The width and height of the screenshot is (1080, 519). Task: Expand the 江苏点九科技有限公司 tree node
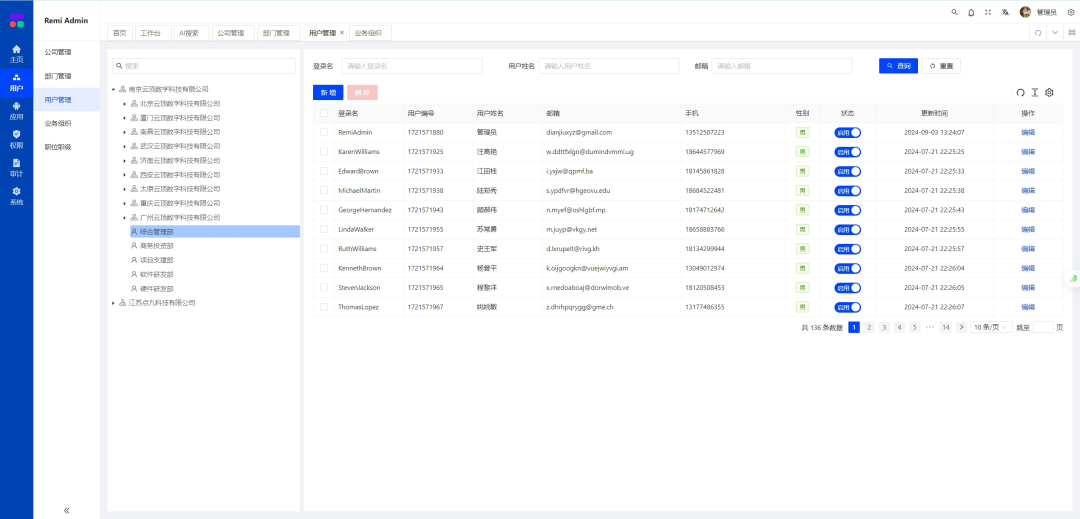click(113, 302)
